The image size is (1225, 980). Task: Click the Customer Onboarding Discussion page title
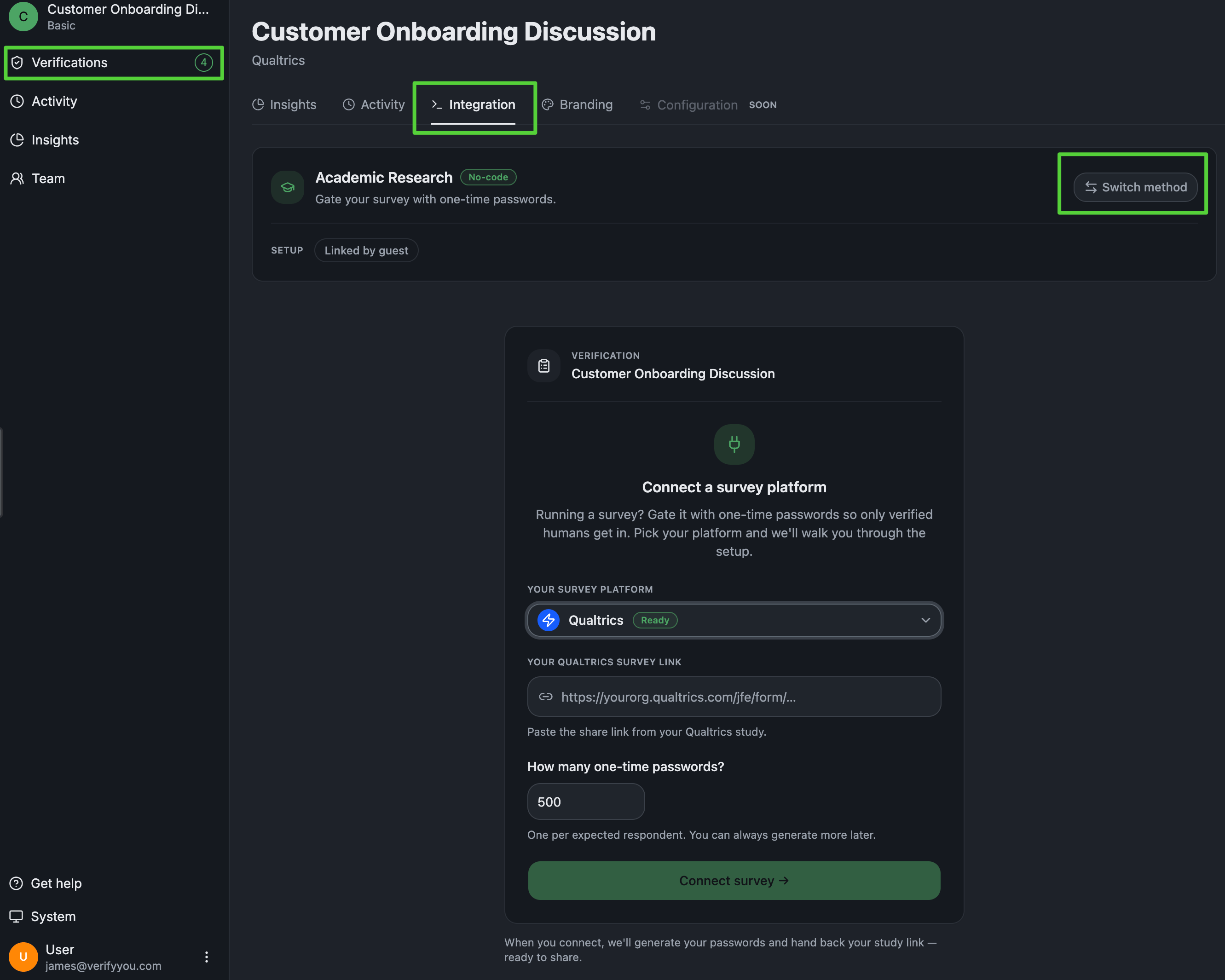pyautogui.click(x=453, y=32)
